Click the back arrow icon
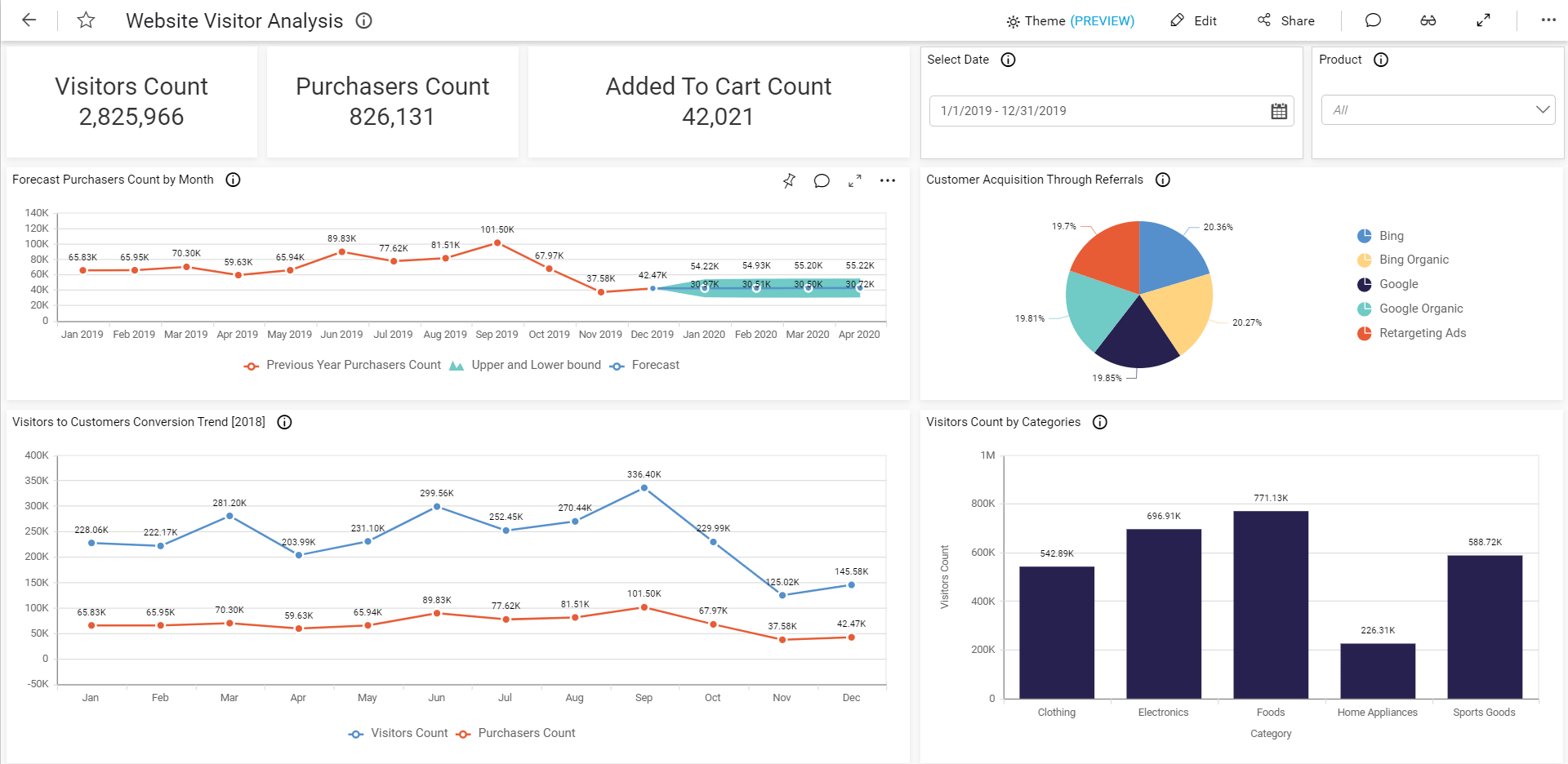Viewport: 1568px width, 764px height. (29, 20)
